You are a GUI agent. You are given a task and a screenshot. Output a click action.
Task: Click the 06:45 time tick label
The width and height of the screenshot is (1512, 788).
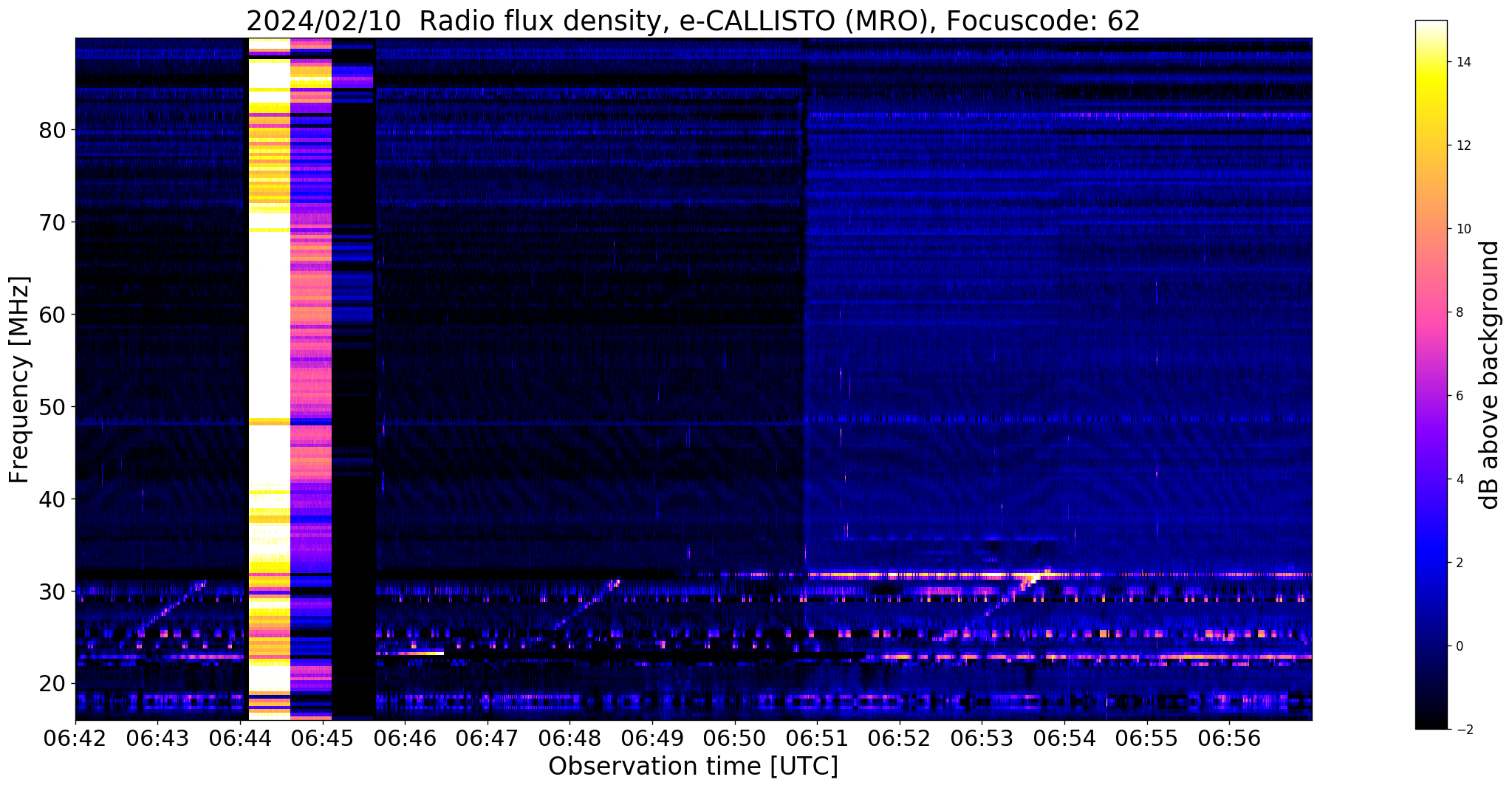[323, 739]
